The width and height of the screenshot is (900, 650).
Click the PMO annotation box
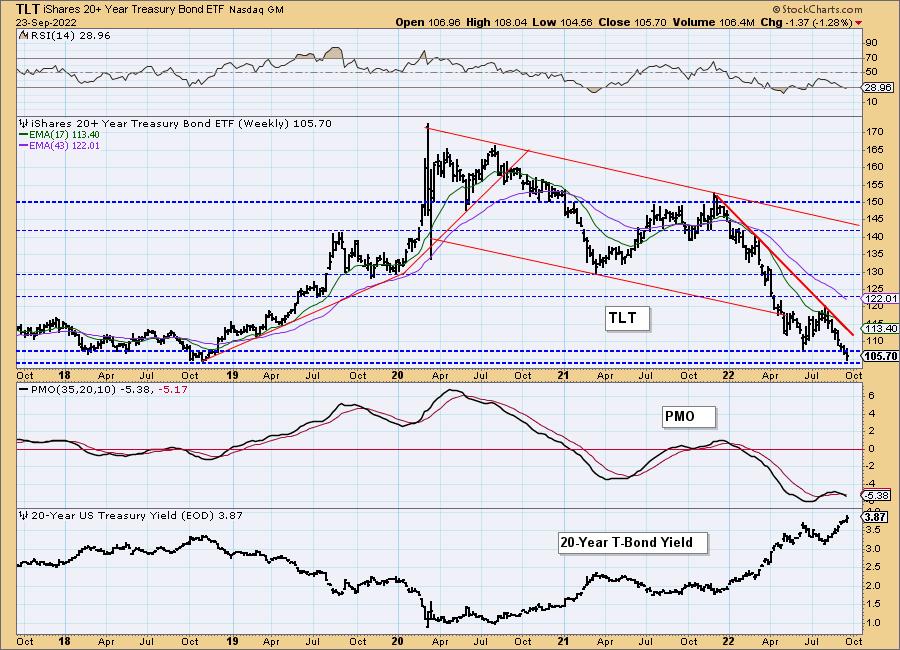pos(689,416)
